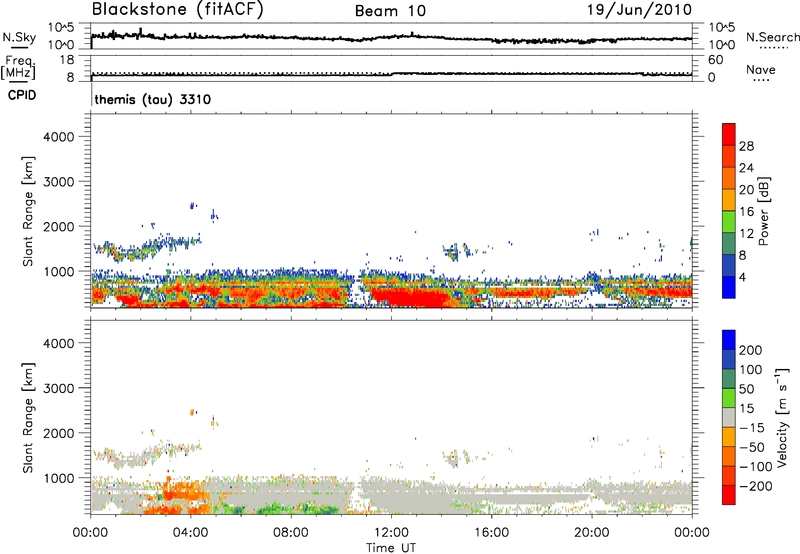Screen dimensions: 800x554
Task: Click the dotted line sample under N.Search
Action: (x=773, y=47)
